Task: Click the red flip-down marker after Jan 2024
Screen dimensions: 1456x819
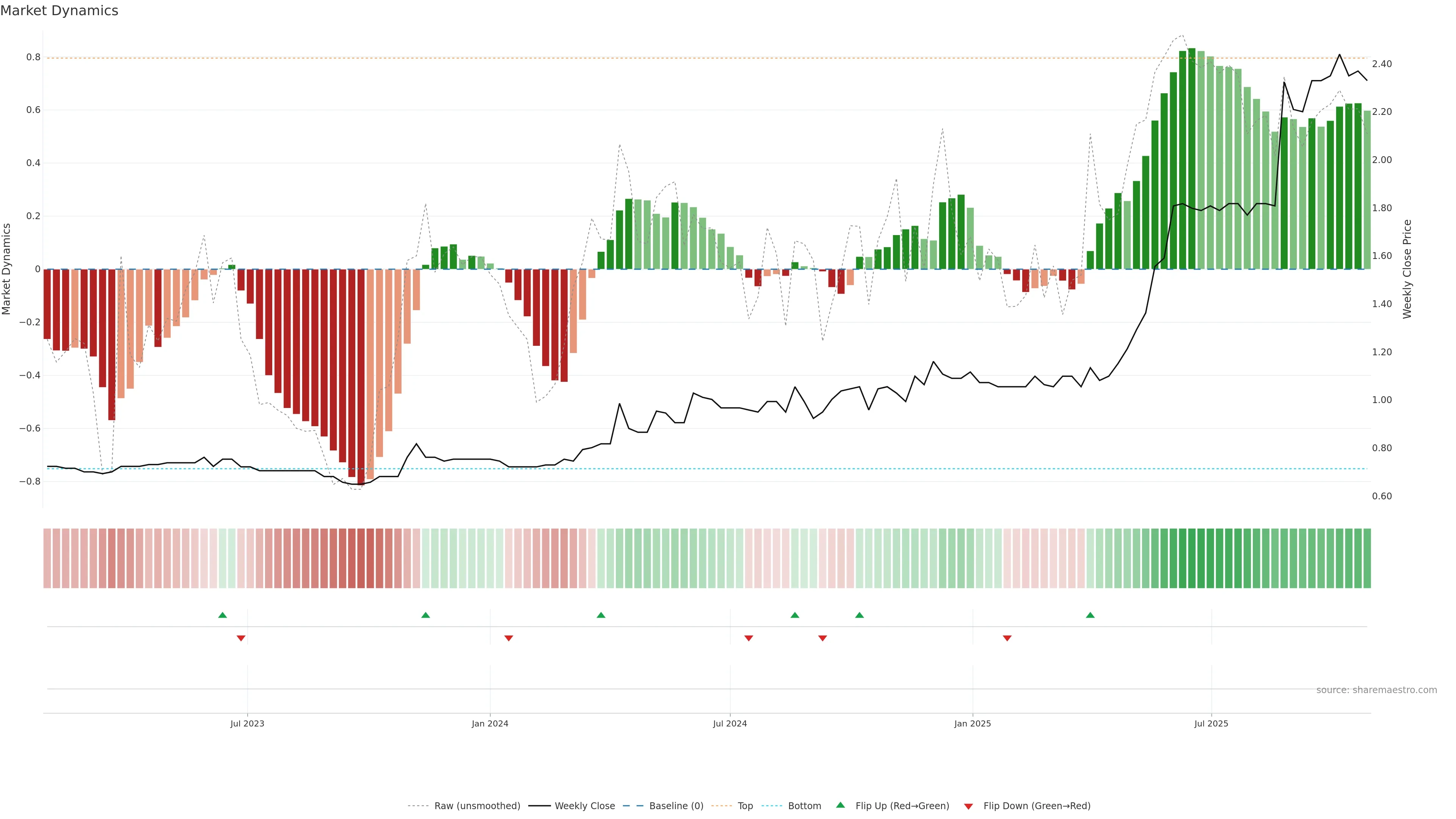Action: [x=508, y=638]
